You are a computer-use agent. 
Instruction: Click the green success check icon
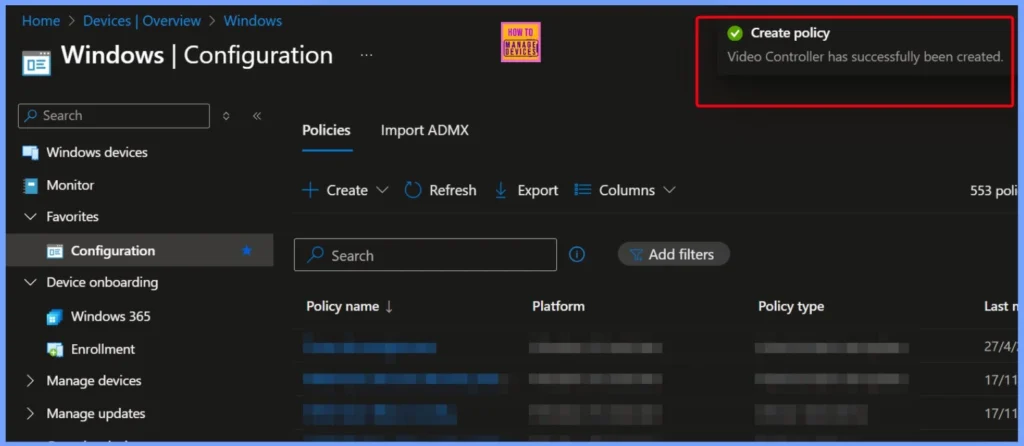[x=735, y=33]
